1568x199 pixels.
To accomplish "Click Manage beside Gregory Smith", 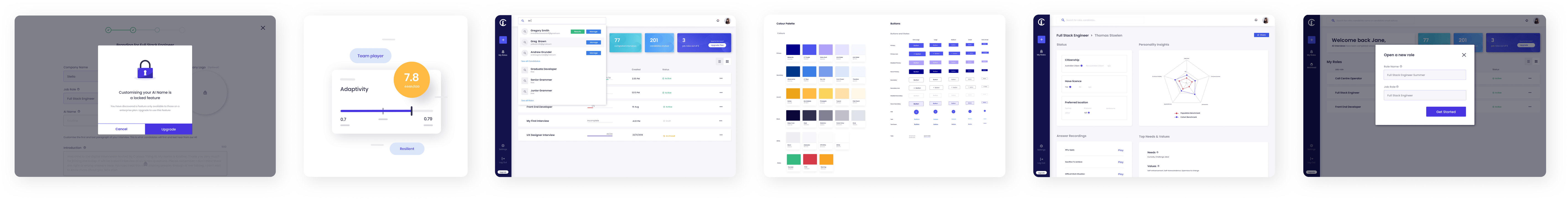I will 593,32.
